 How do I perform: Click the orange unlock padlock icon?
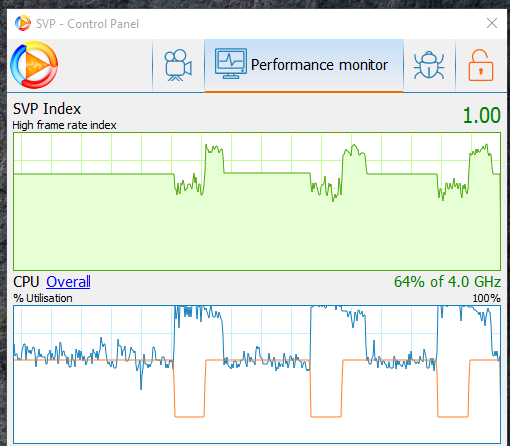click(481, 65)
